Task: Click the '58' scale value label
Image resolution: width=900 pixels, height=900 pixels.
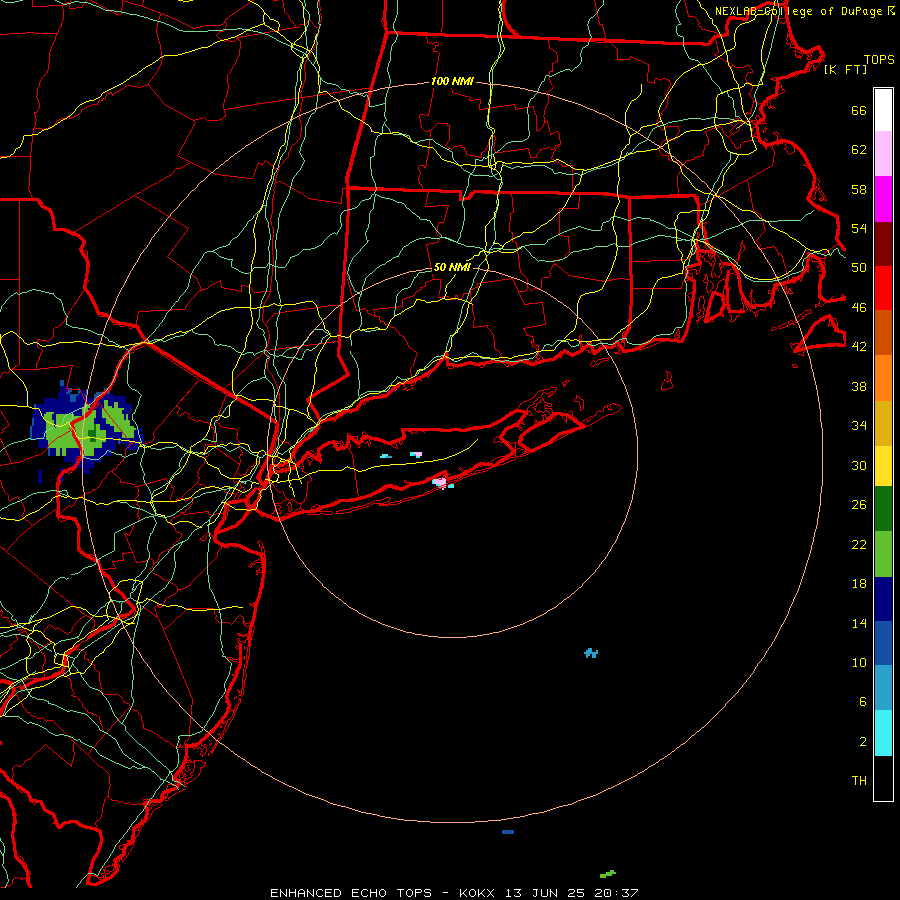Action: point(859,189)
